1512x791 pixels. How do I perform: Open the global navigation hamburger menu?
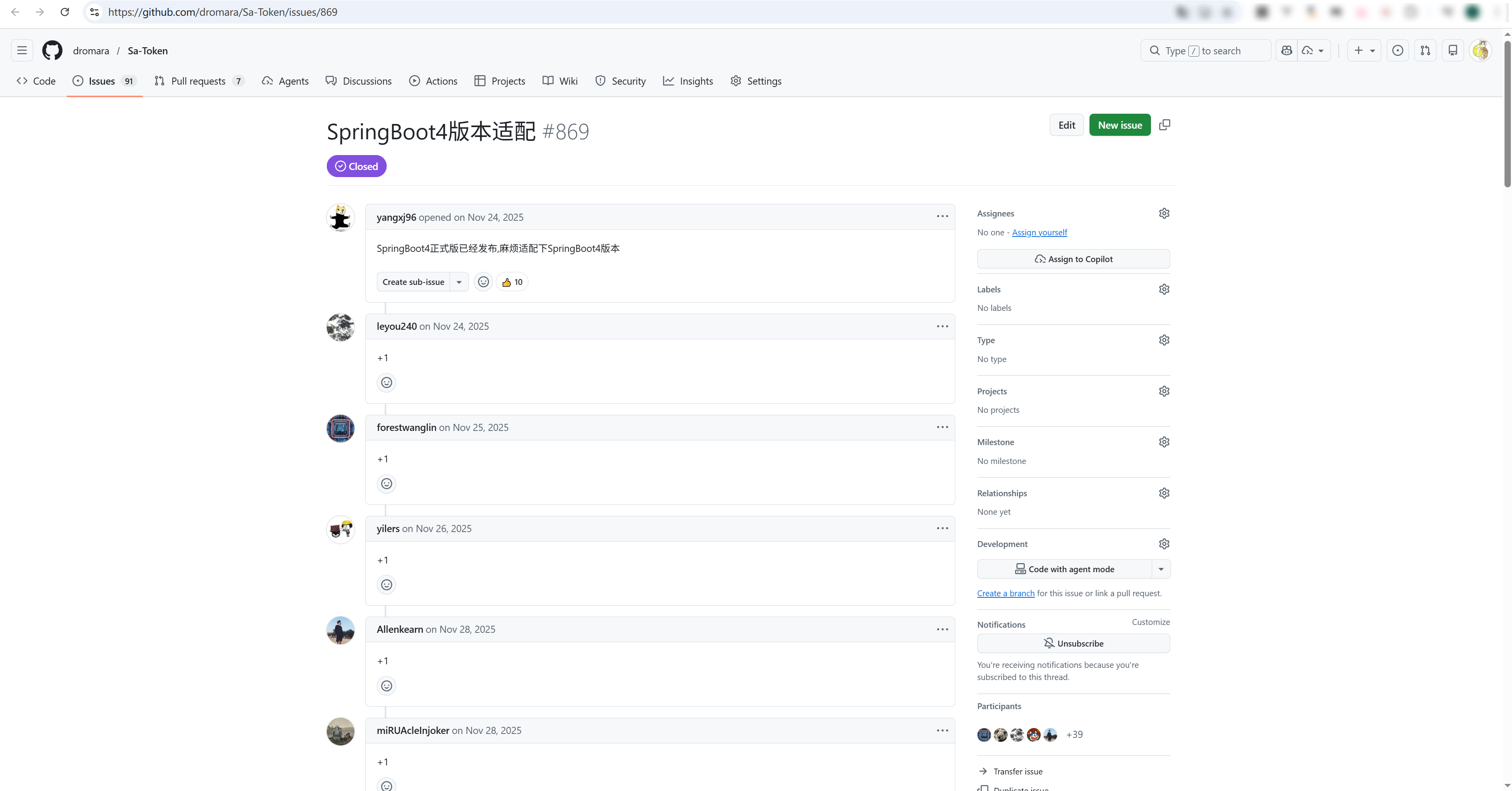[22, 50]
